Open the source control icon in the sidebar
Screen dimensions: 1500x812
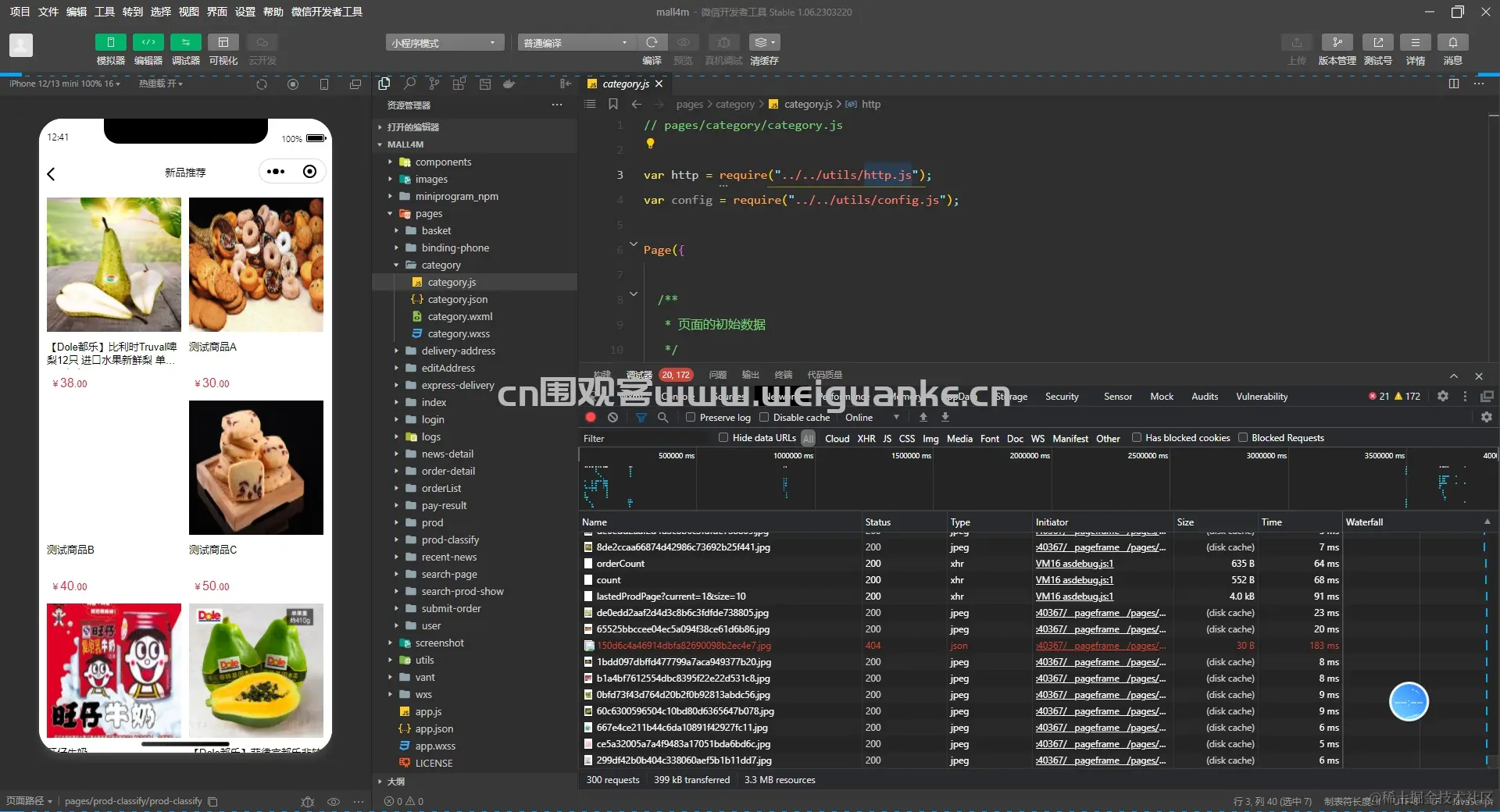[x=434, y=84]
